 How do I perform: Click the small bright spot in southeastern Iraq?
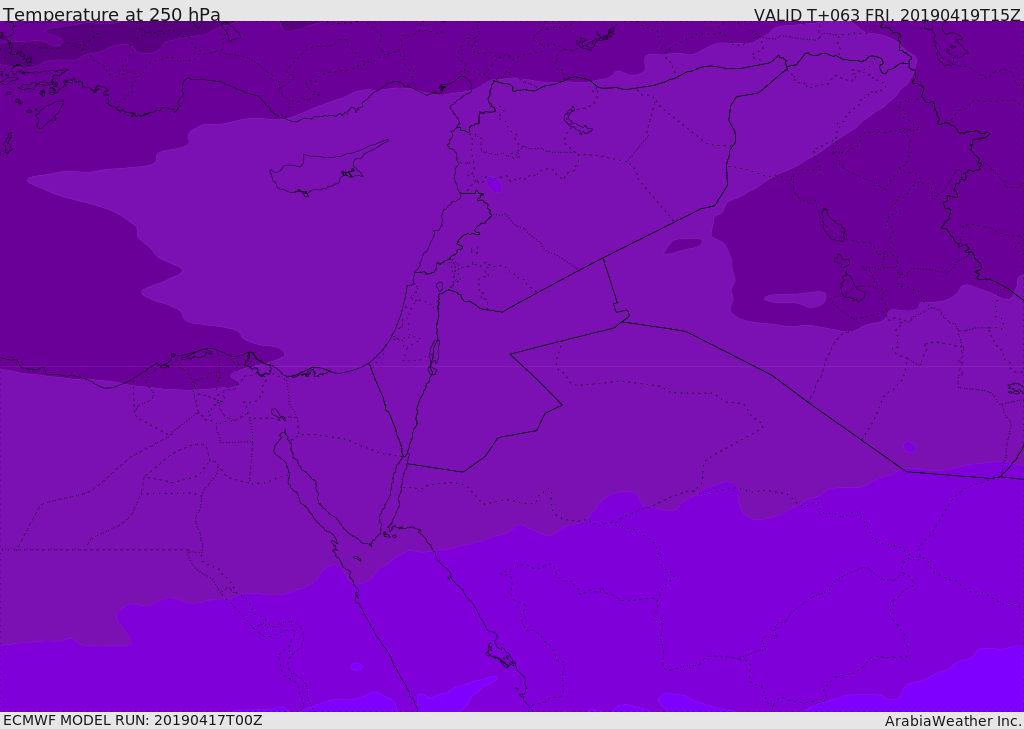[x=910, y=447]
